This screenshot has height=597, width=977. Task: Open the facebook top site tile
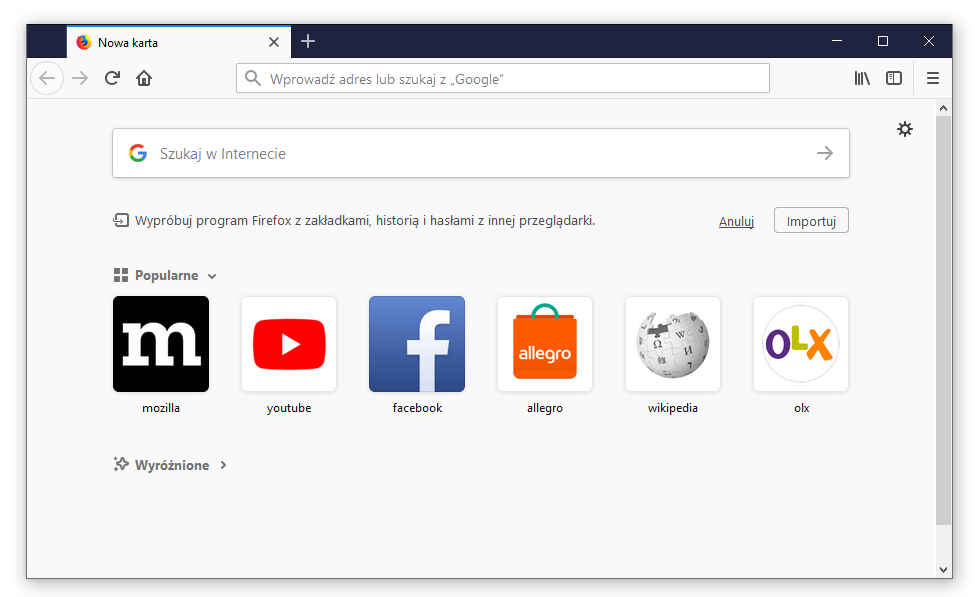click(x=417, y=344)
